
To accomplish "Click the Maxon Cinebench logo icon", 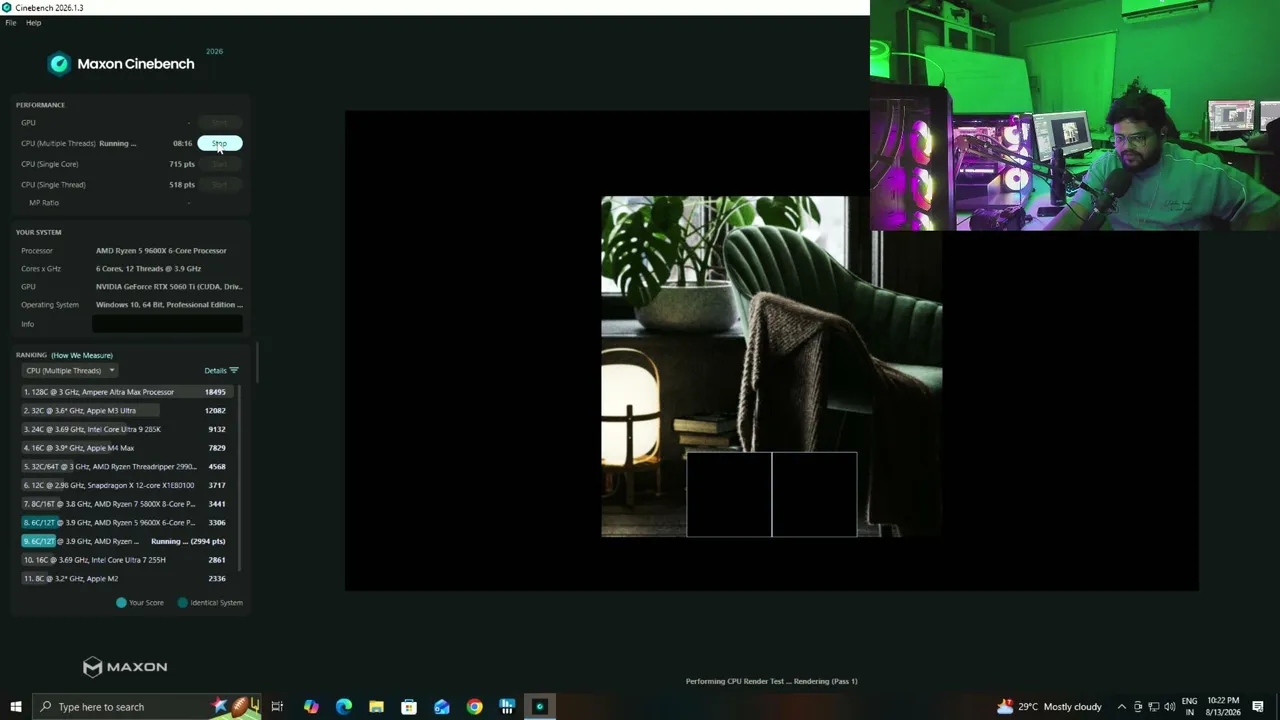I will tap(59, 64).
